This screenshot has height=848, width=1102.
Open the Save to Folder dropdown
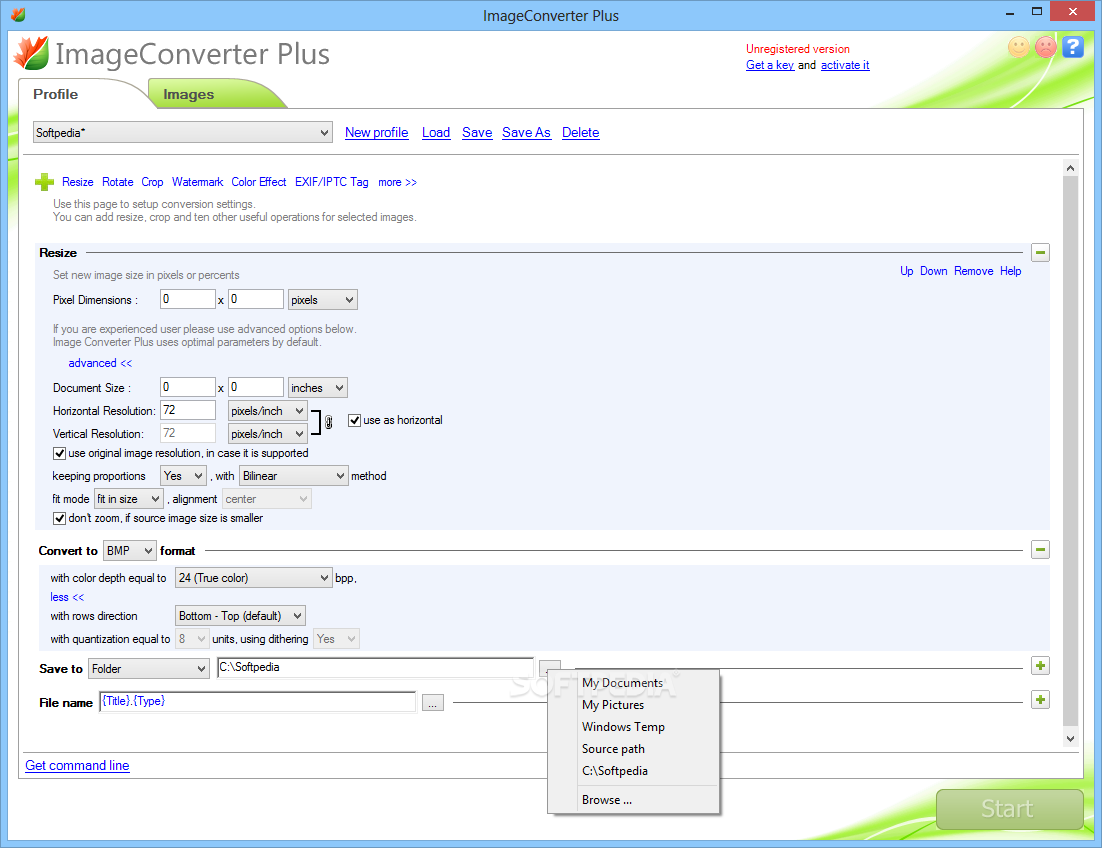pyautogui.click(x=149, y=669)
